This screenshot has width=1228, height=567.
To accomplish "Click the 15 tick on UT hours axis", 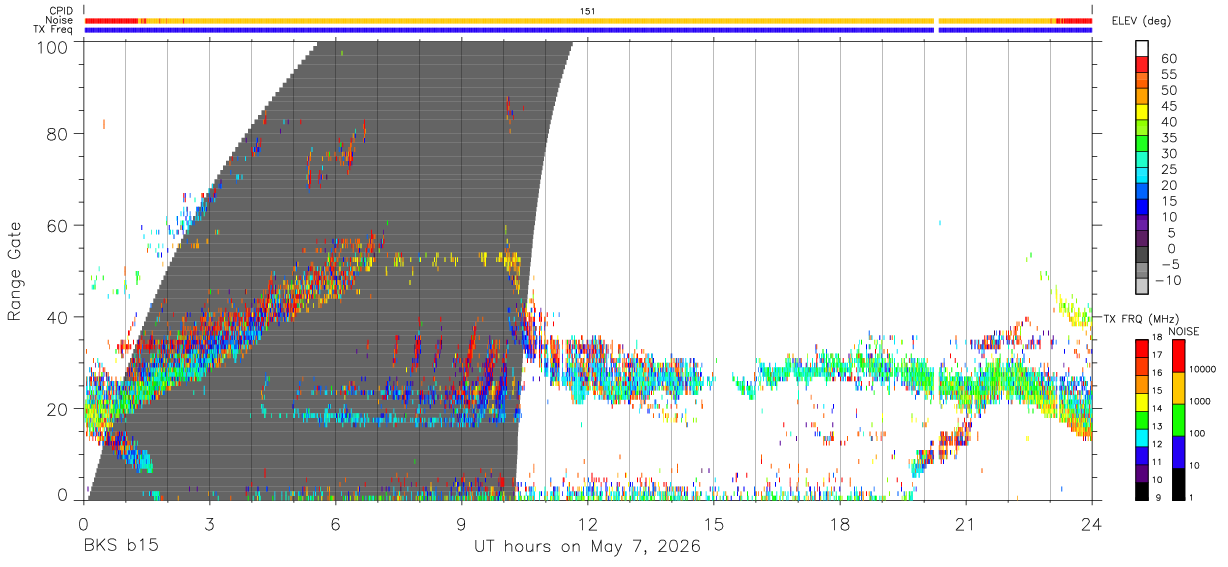I will coord(714,523).
